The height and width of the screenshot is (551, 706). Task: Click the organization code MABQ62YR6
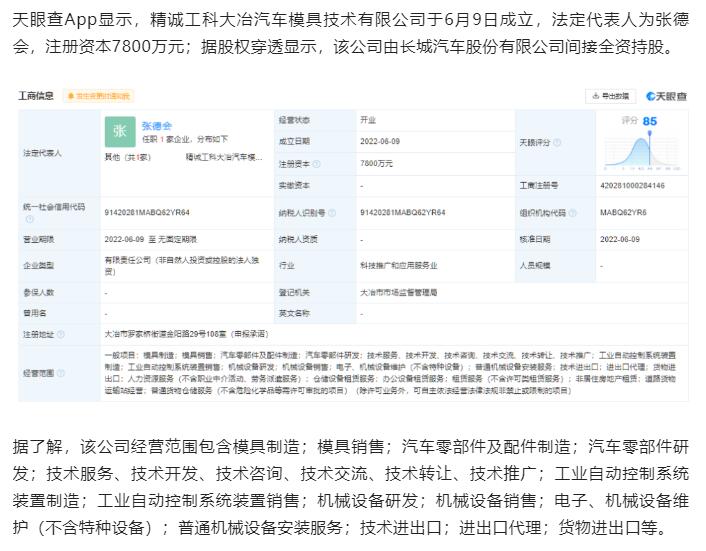[x=623, y=212]
